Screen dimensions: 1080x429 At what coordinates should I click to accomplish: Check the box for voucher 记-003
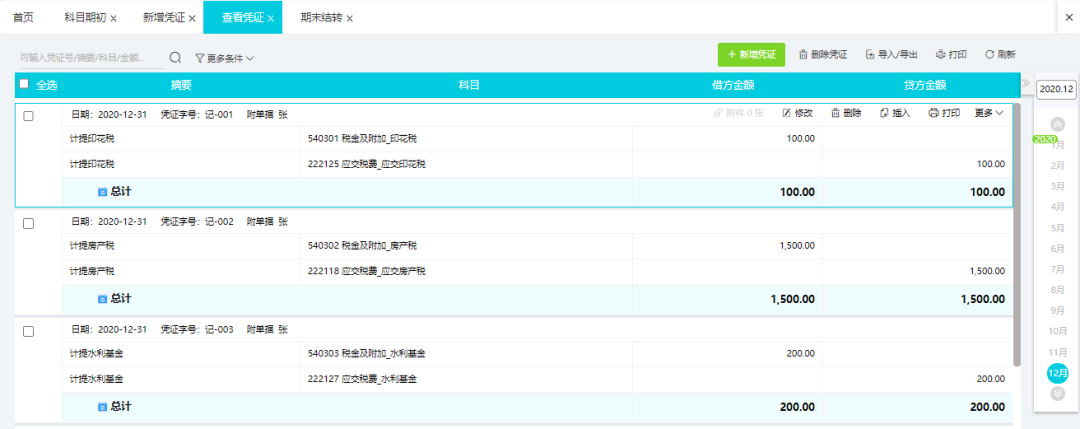click(28, 332)
